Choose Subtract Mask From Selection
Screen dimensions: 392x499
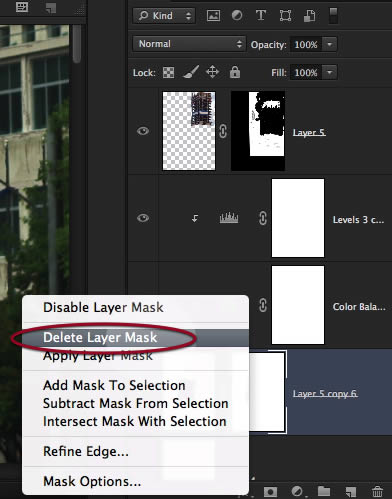[x=135, y=403]
